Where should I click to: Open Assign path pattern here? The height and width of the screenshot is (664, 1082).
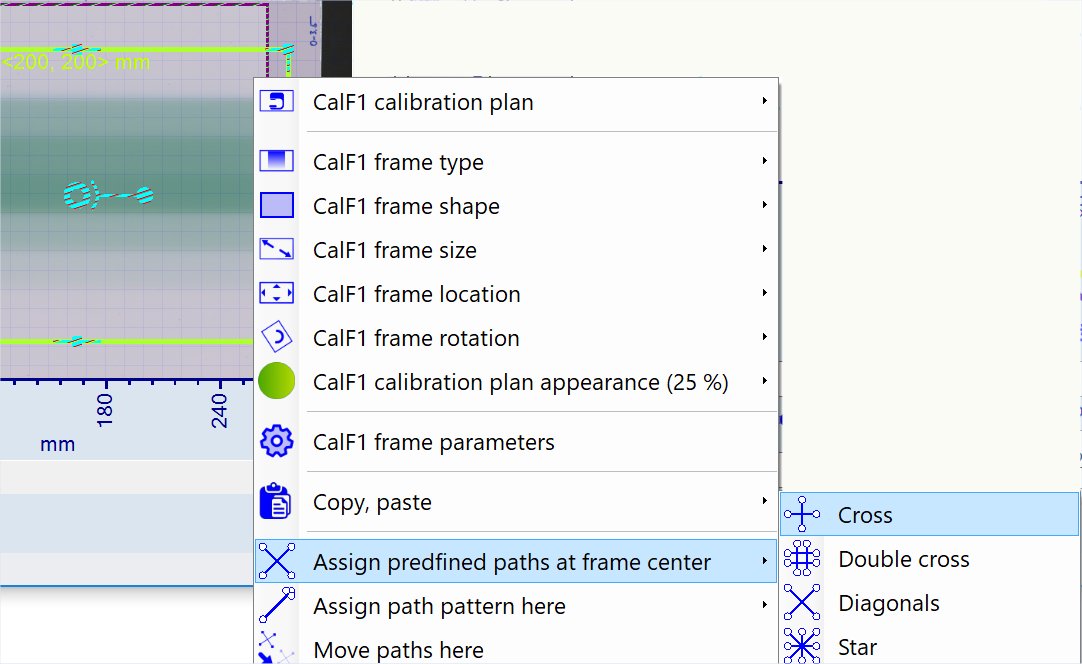click(x=439, y=606)
